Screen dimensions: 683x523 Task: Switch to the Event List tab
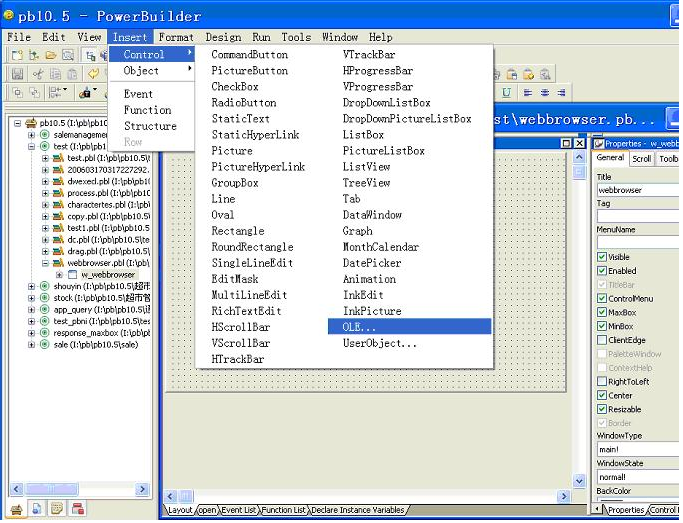point(238,510)
